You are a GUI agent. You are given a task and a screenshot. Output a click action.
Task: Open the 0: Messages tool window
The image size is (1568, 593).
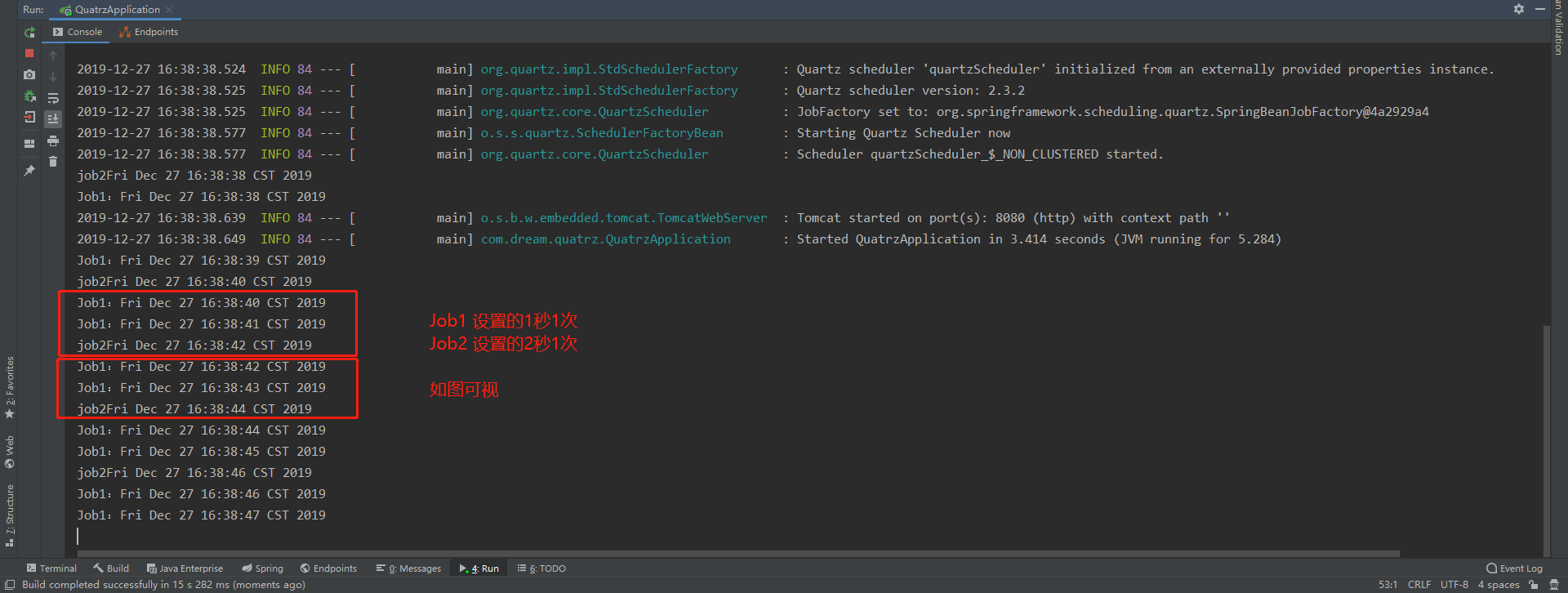click(x=408, y=568)
